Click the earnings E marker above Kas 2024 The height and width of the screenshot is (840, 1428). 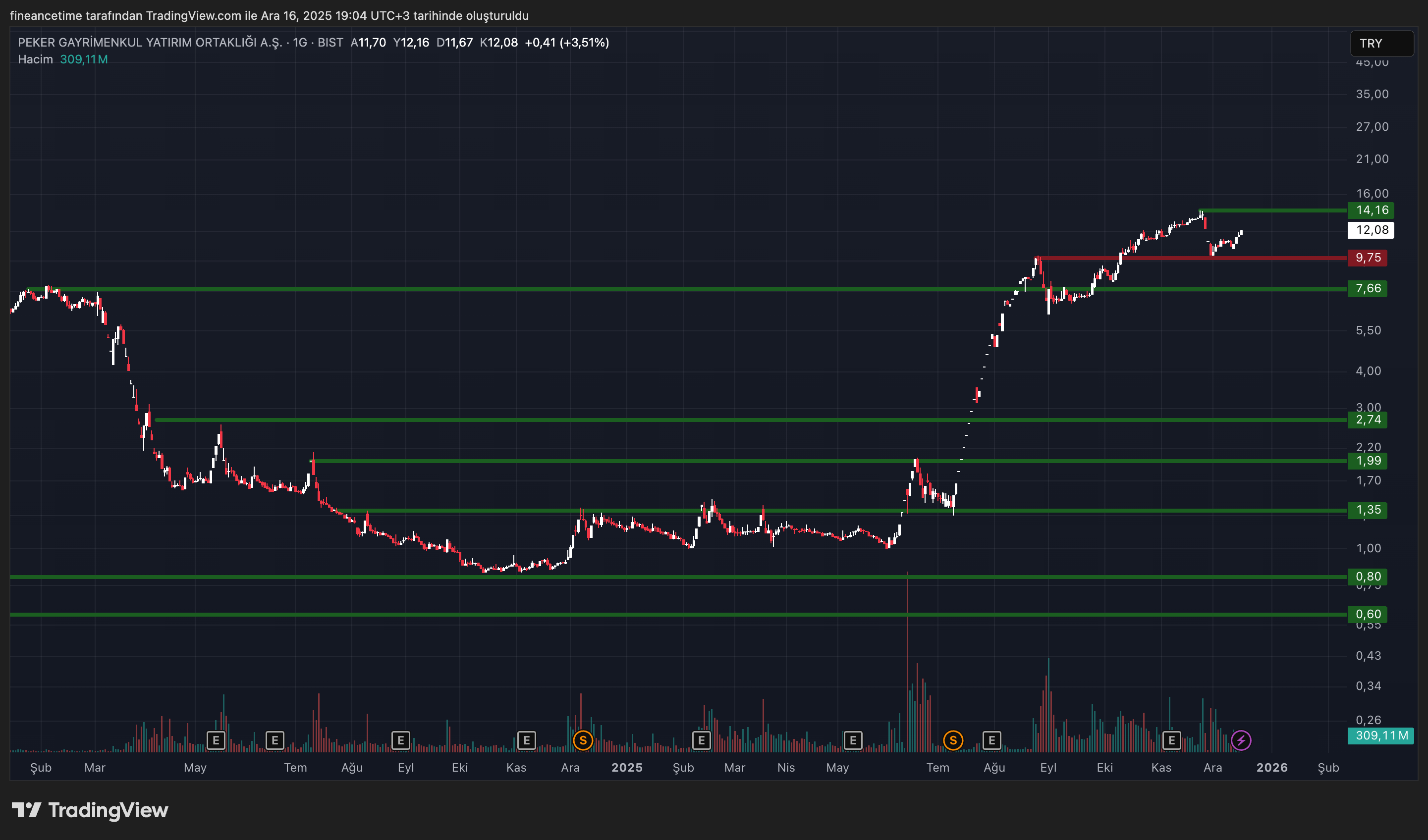click(x=526, y=740)
